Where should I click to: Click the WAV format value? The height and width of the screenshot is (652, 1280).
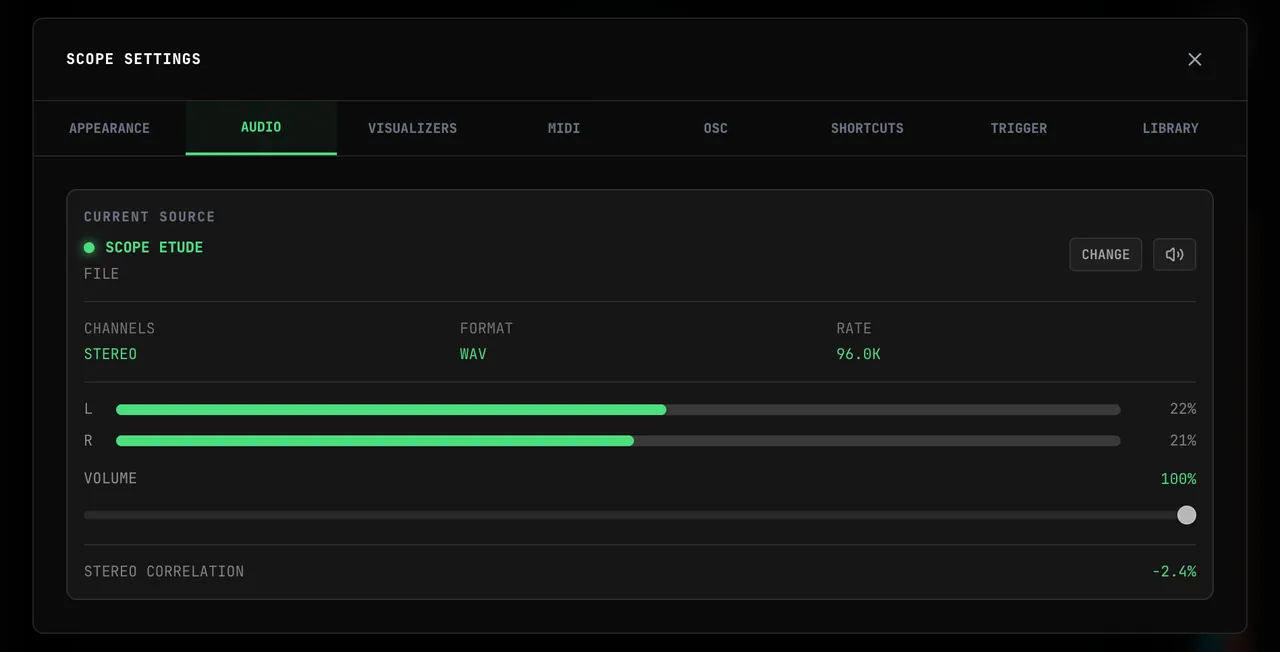[473, 354]
